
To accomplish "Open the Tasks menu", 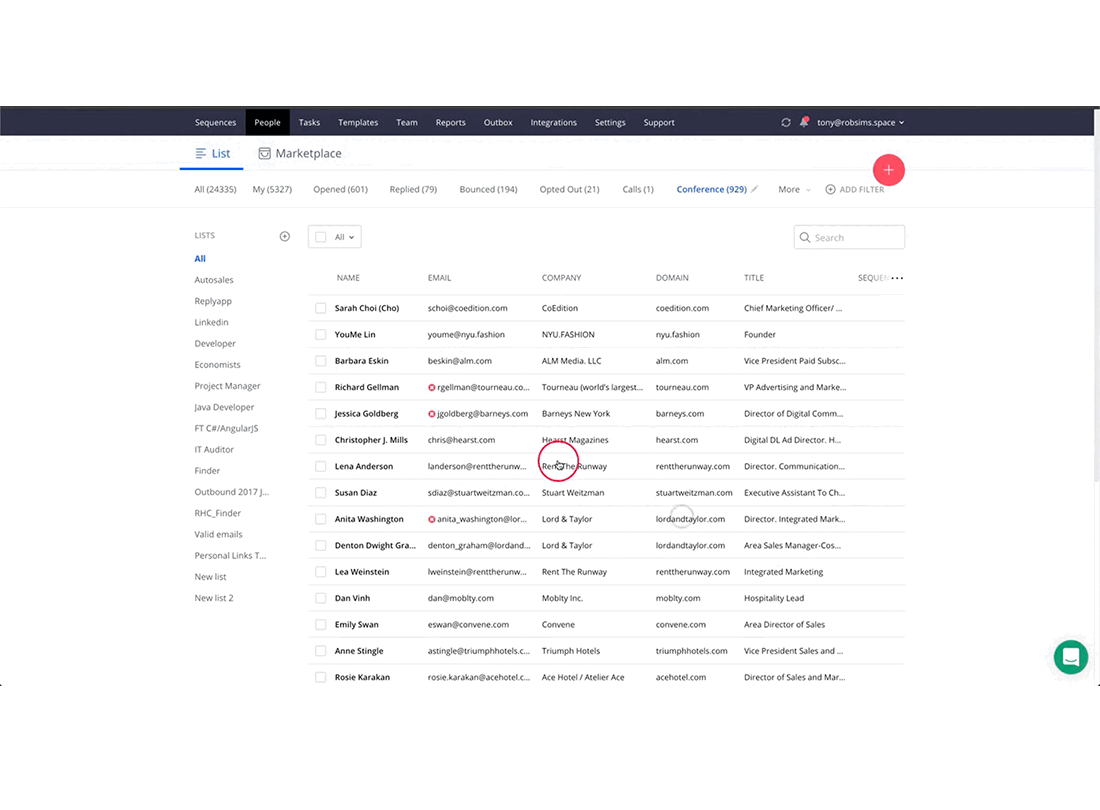I will click(x=309, y=122).
